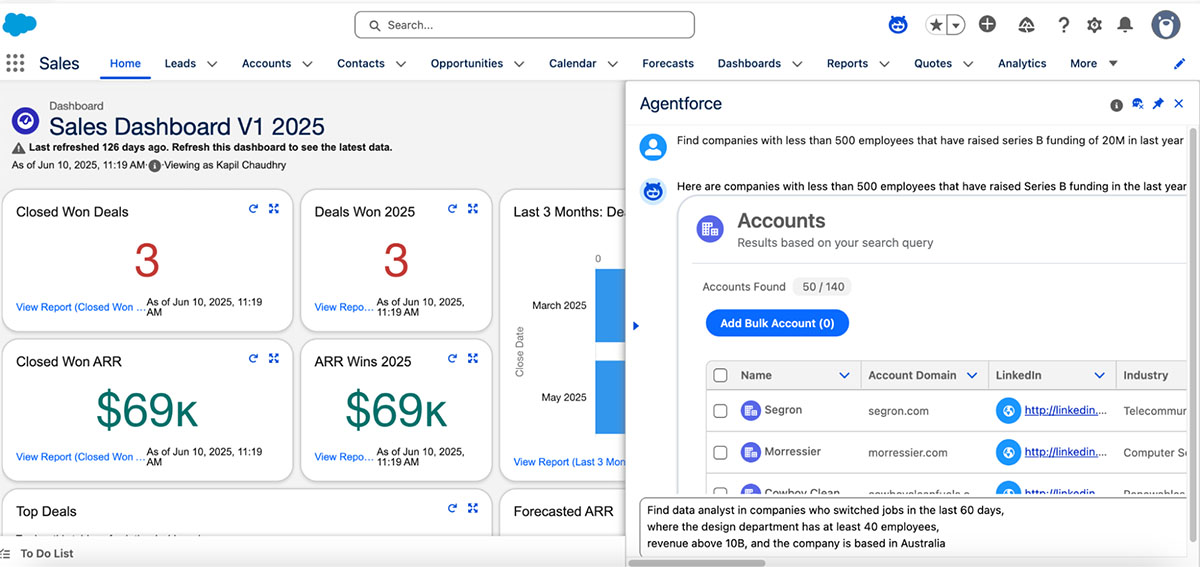Open the Help question mark icon
Image resolution: width=1200 pixels, height=567 pixels.
[1064, 25]
